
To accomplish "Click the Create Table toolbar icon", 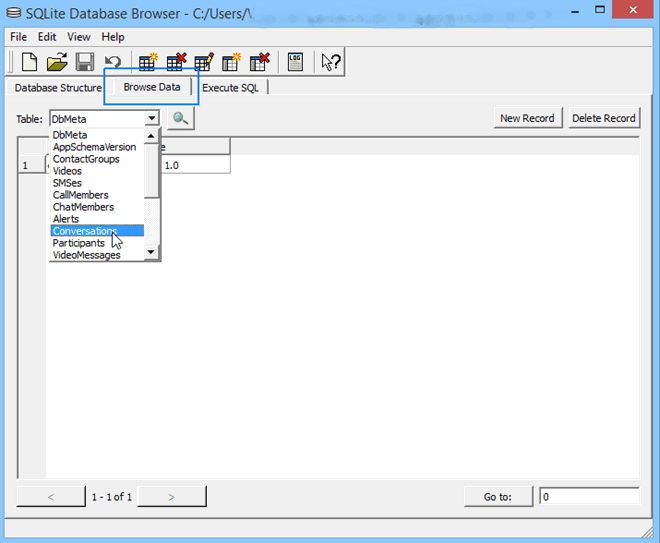I will point(148,62).
